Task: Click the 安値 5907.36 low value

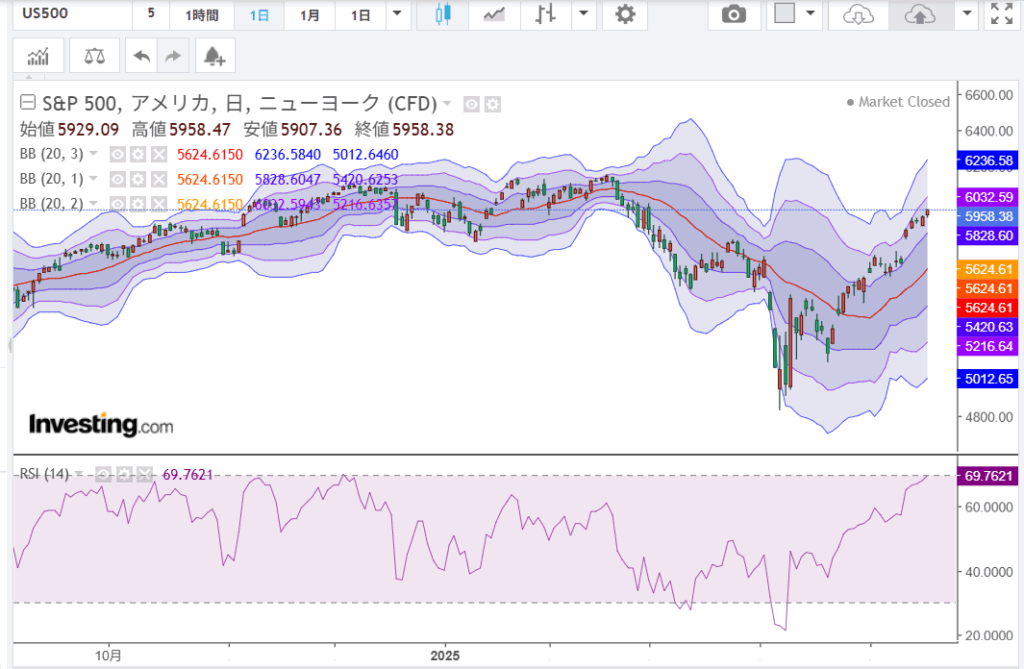Action: click(x=293, y=129)
